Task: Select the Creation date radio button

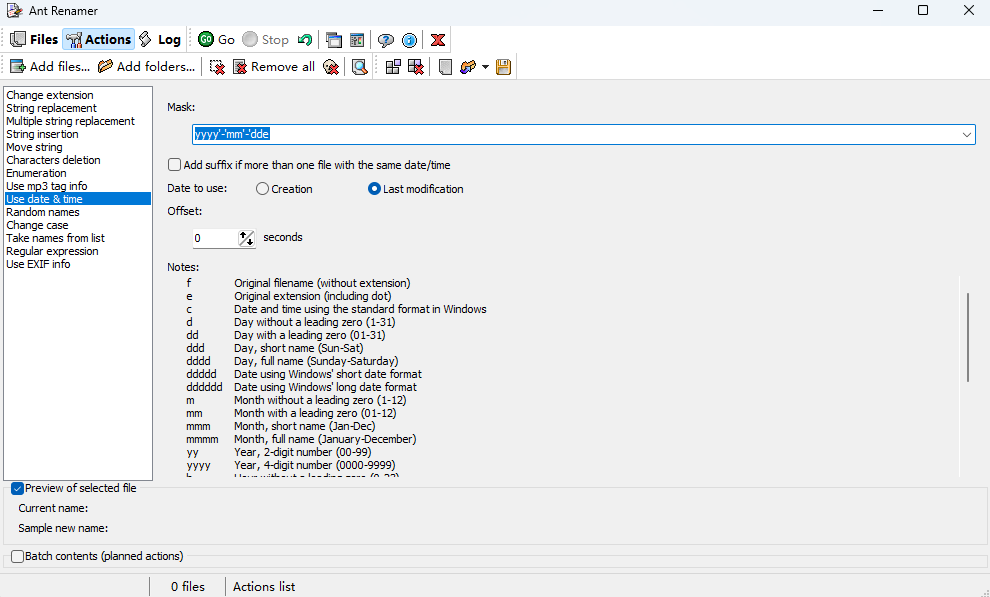Action: pos(263,189)
